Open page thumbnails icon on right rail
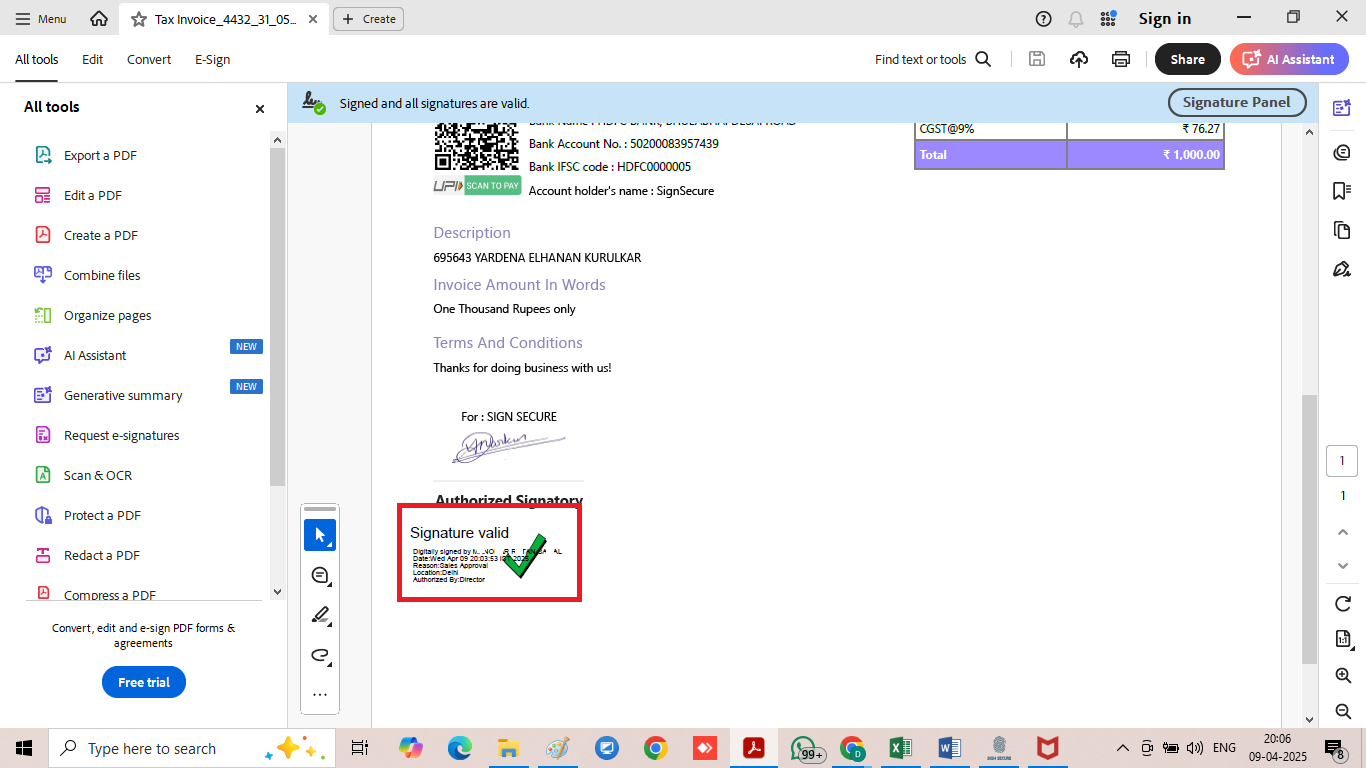Image resolution: width=1366 pixels, height=768 pixels. pyautogui.click(x=1342, y=230)
